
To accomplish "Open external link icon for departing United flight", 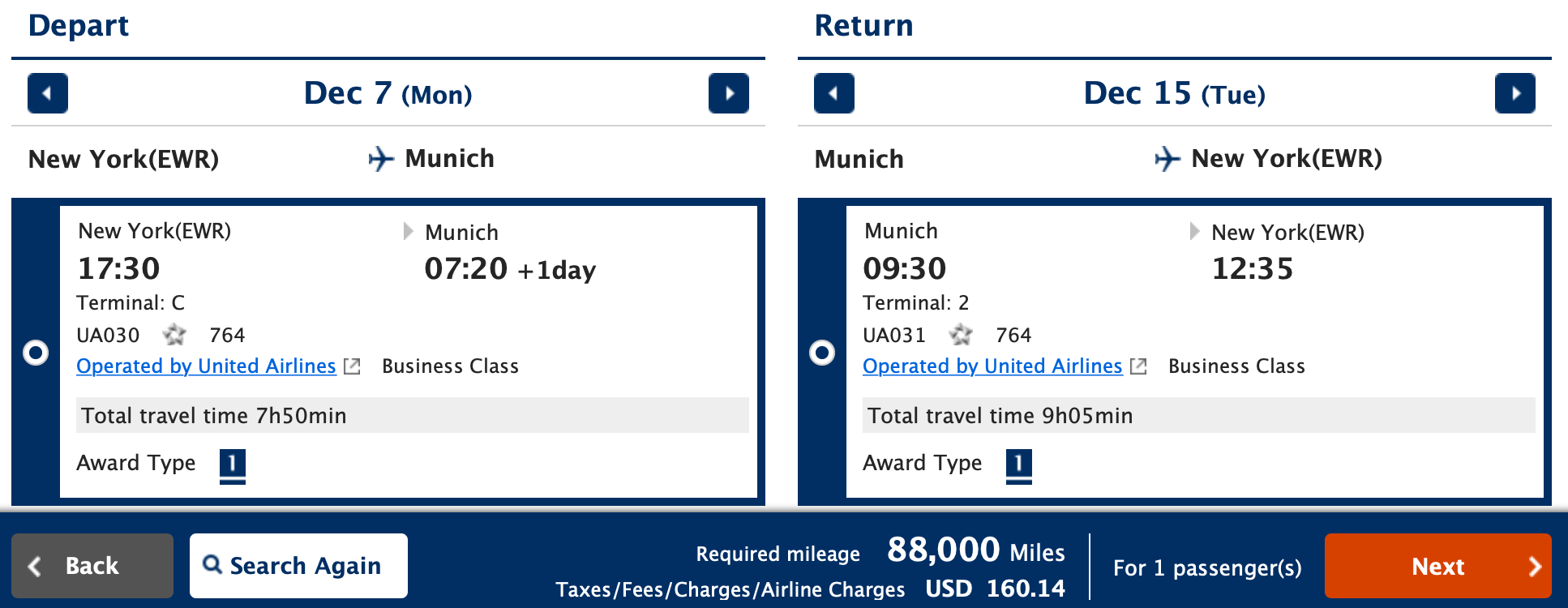I will click(351, 366).
